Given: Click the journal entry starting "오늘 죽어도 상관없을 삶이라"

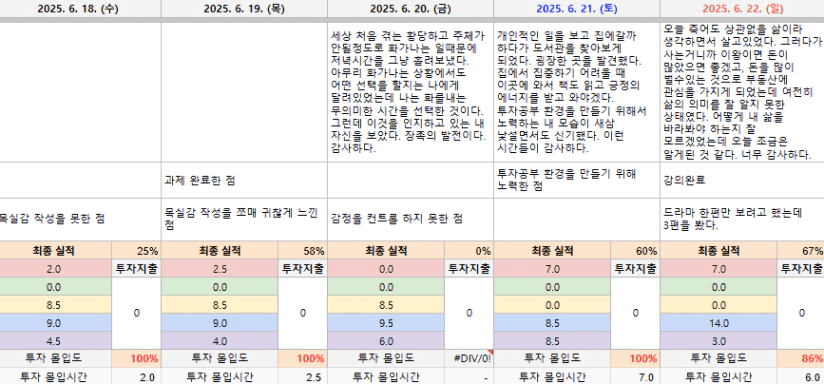Looking at the screenshot, I should click(x=742, y=92).
